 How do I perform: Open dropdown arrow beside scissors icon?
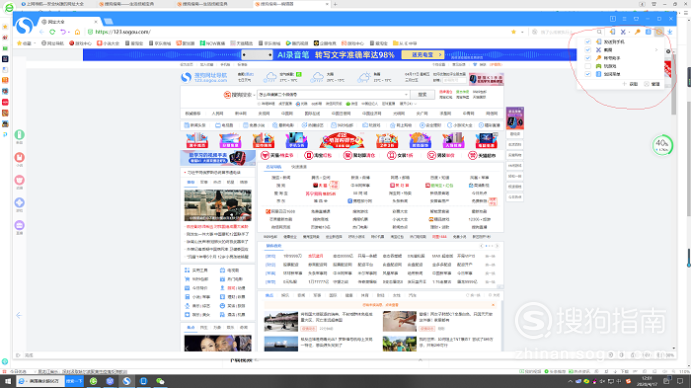point(629,32)
